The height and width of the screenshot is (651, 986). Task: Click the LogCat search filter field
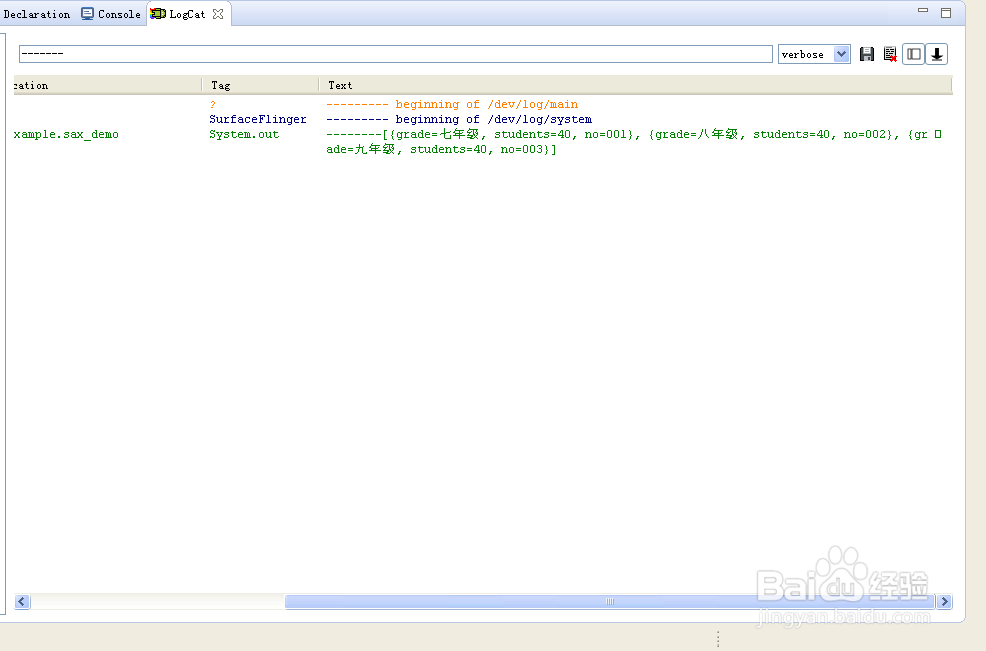click(396, 54)
